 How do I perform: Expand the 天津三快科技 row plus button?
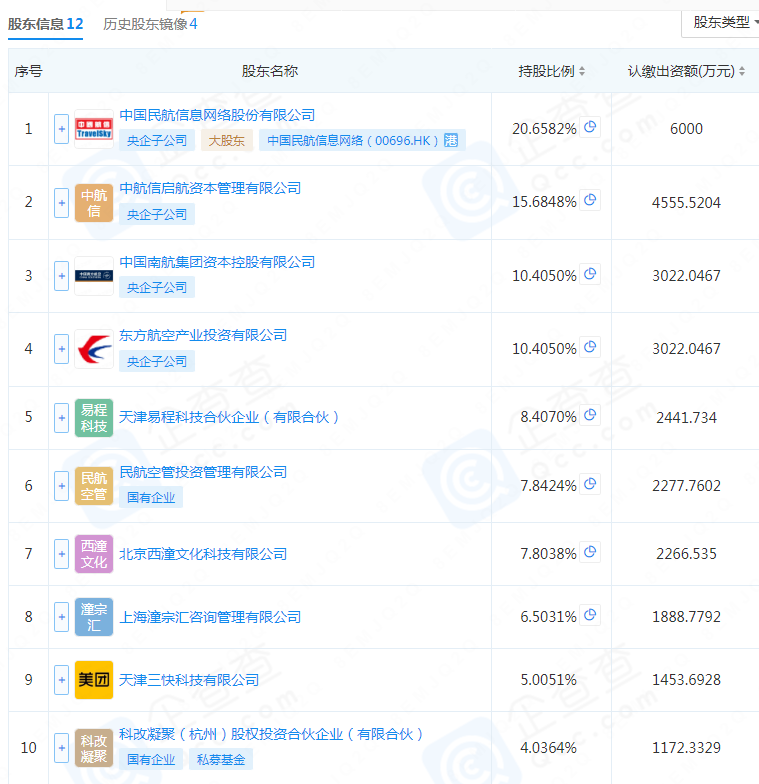62,680
